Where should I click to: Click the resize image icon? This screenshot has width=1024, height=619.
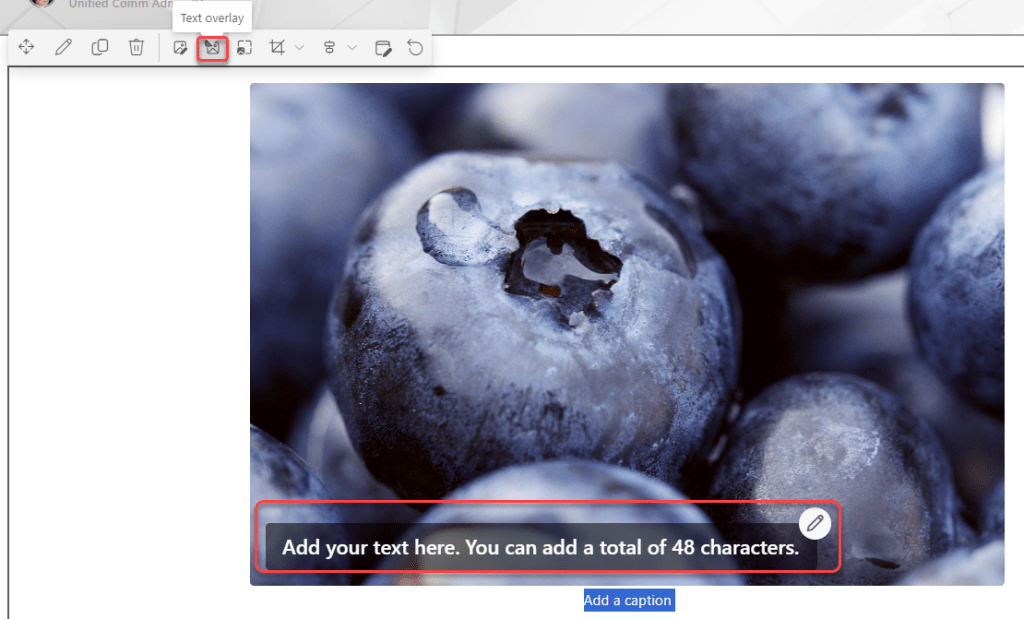click(245, 47)
